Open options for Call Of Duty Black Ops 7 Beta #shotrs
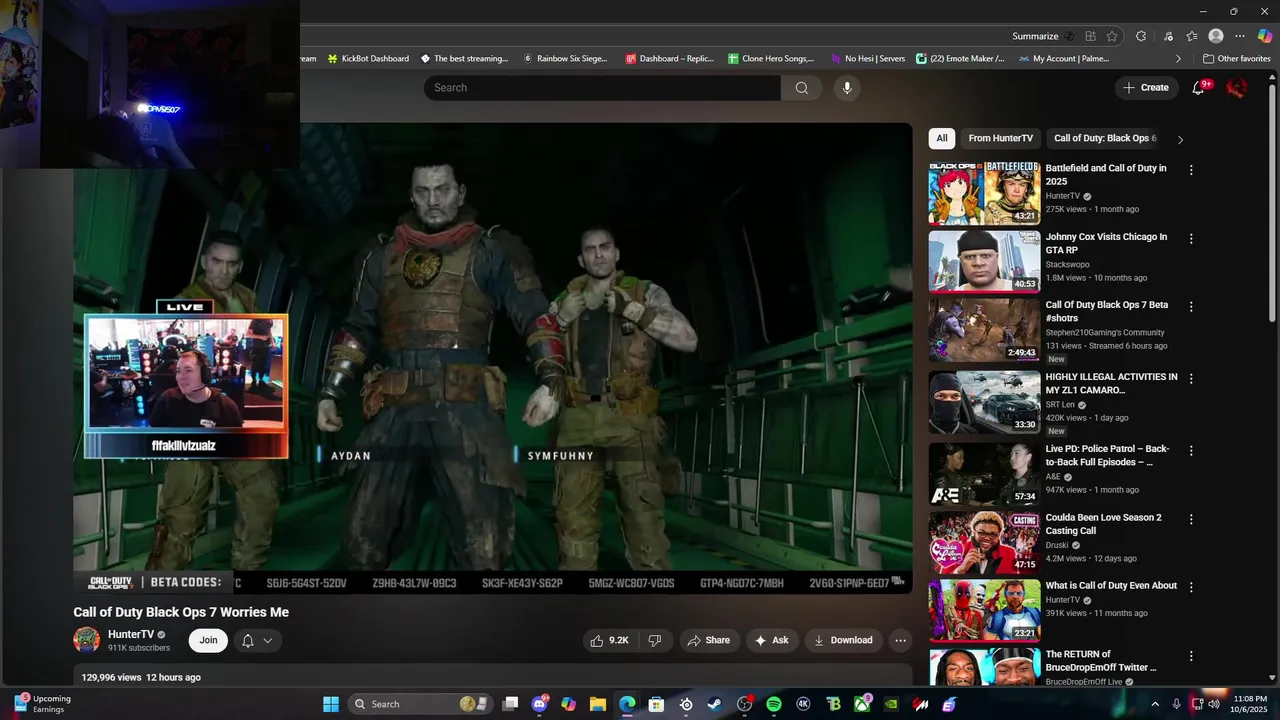This screenshot has width=1280, height=720. [1191, 307]
